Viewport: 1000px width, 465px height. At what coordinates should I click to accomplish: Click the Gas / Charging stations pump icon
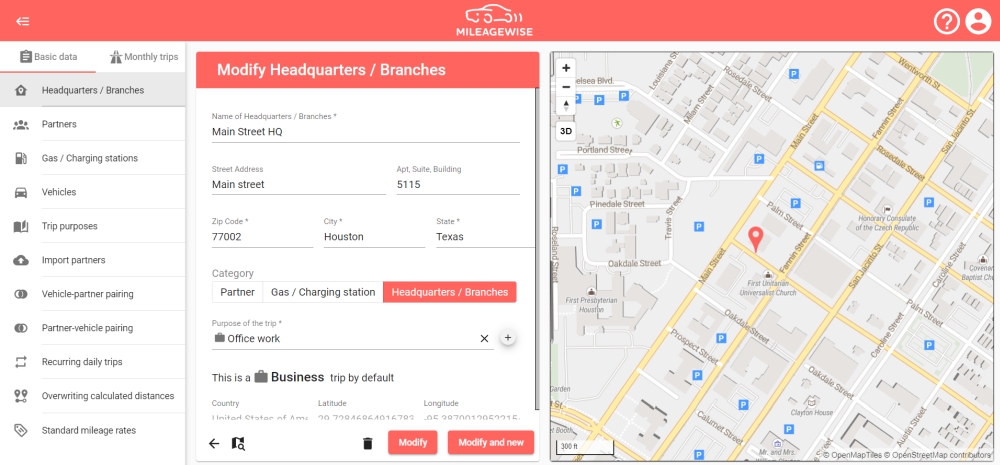pyautogui.click(x=20, y=158)
